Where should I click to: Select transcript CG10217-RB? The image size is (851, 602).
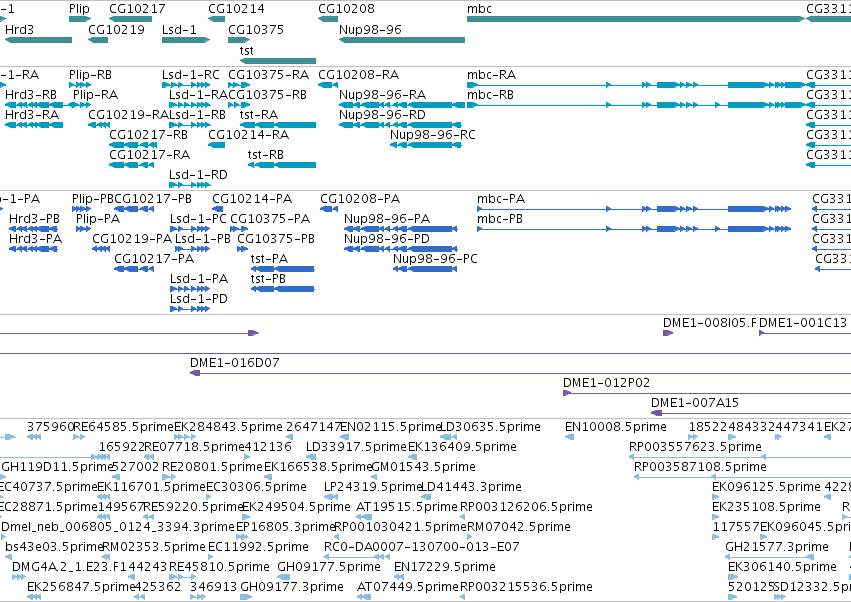[148, 135]
